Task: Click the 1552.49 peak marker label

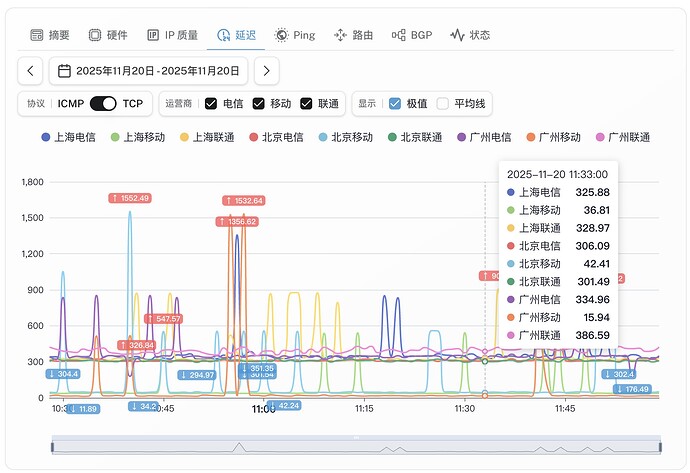Action: click(x=129, y=198)
